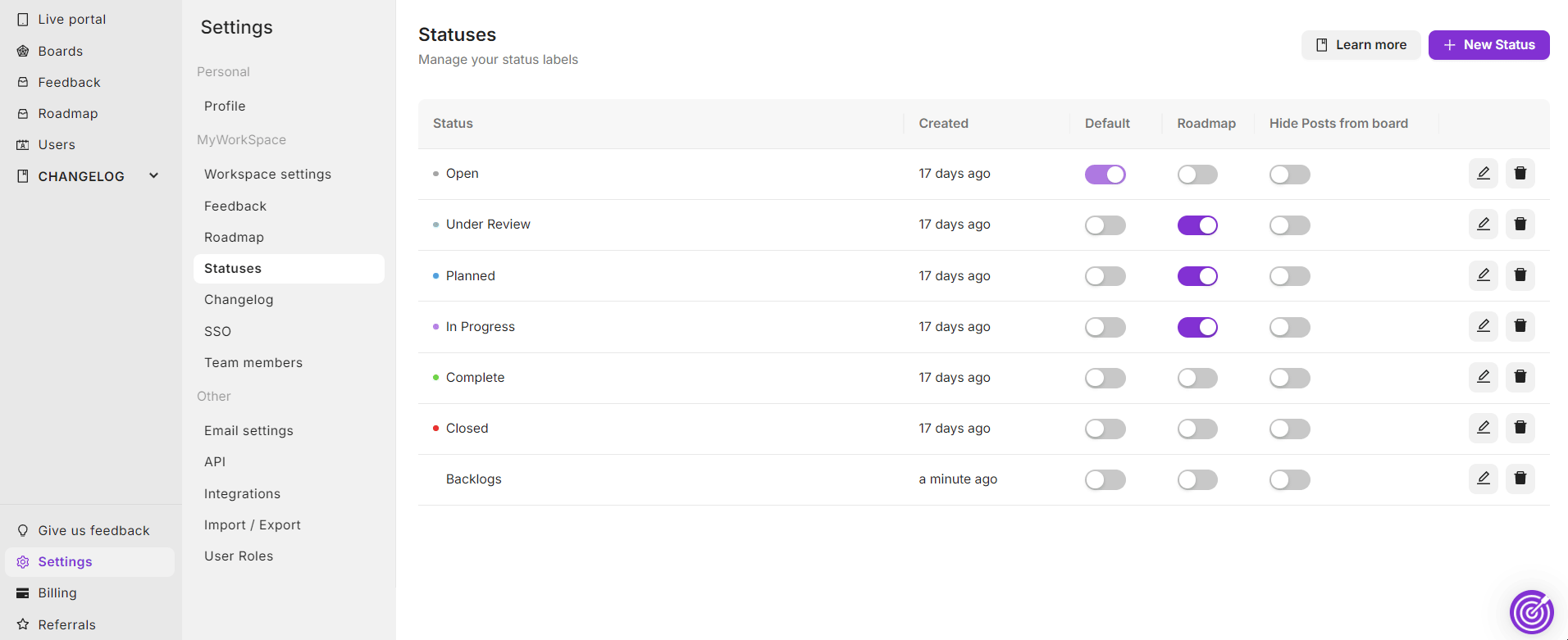Set Backlogs as Default status toggle
This screenshot has width=1568, height=640.
coord(1105,479)
